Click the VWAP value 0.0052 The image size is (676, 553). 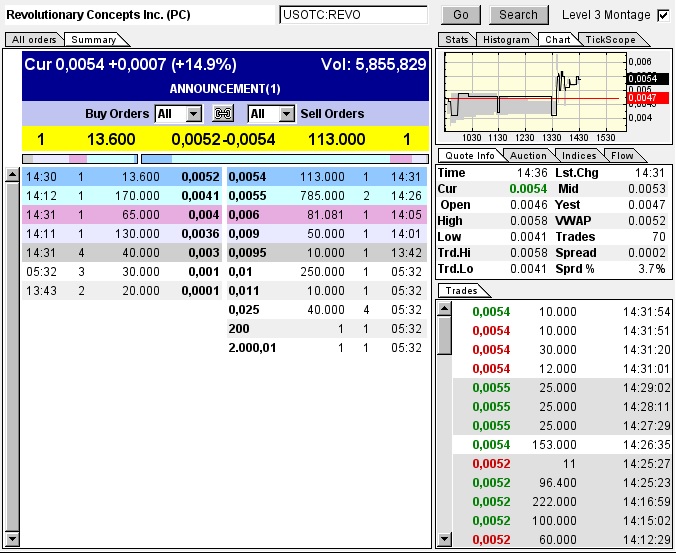point(647,221)
